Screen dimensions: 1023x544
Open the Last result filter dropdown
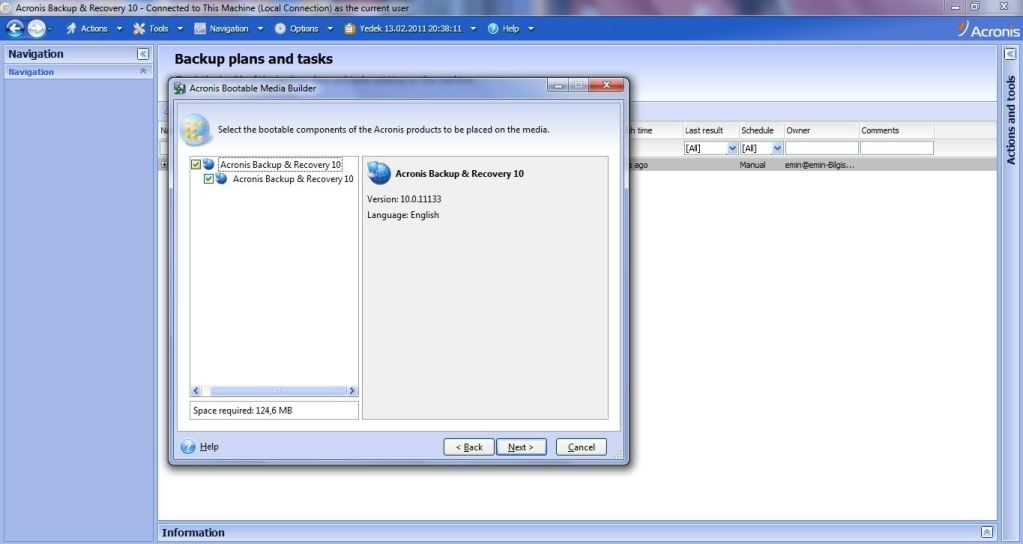pyautogui.click(x=732, y=148)
